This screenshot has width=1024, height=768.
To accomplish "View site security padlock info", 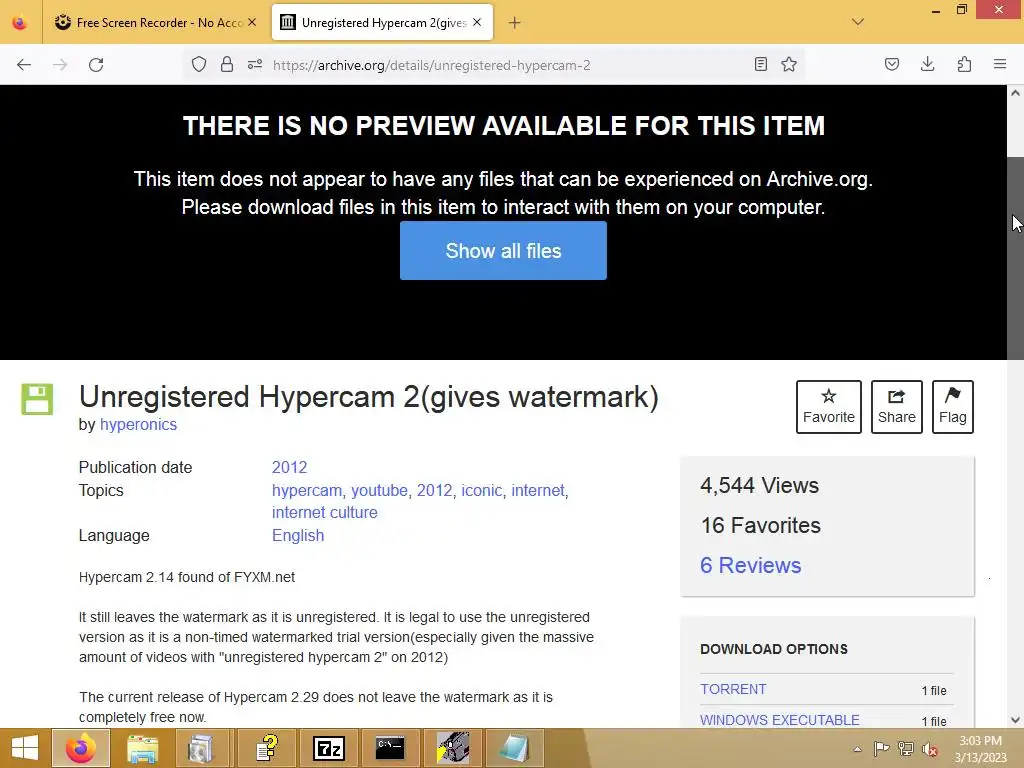I will [227, 65].
